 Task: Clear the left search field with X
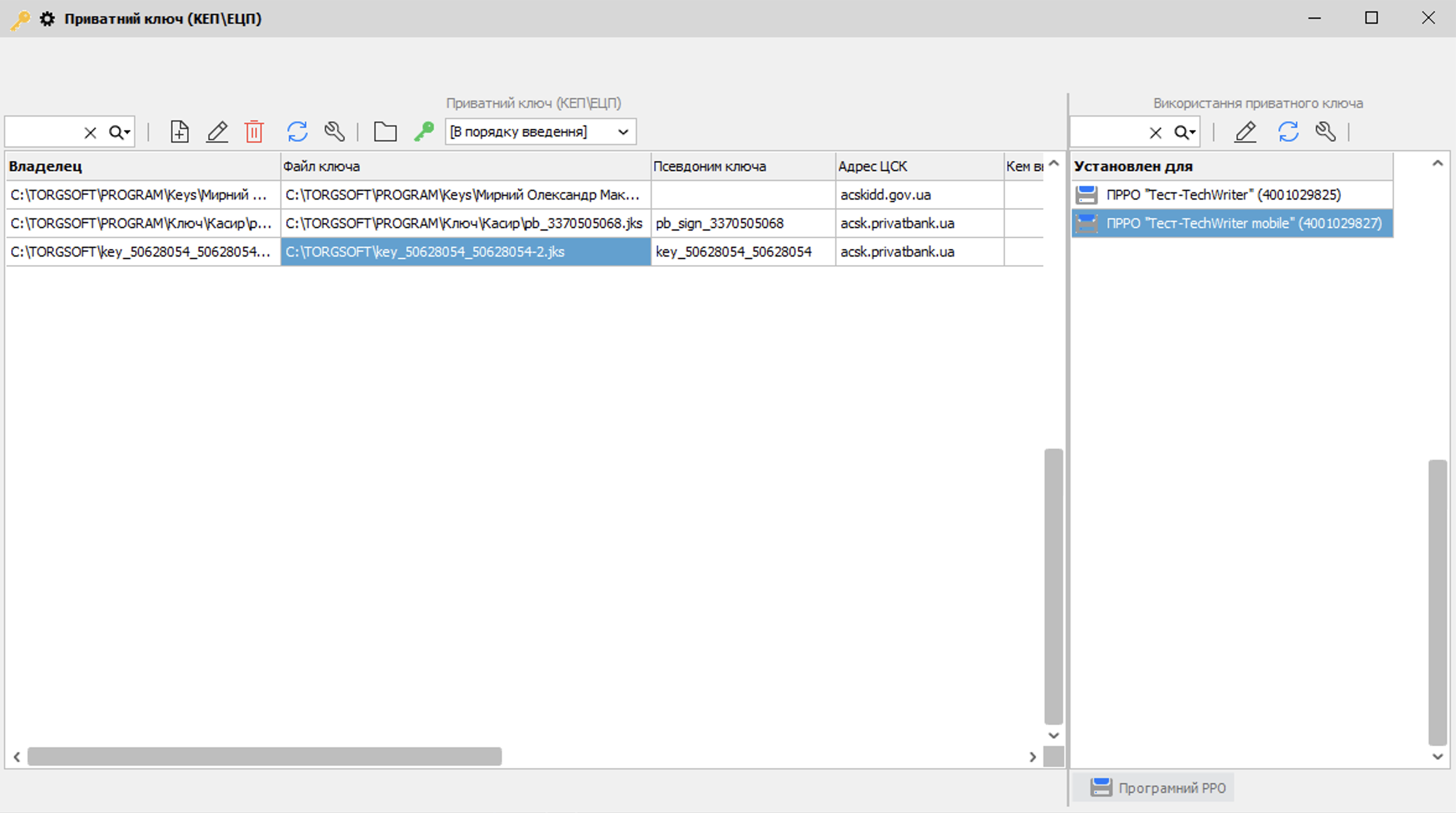click(90, 133)
